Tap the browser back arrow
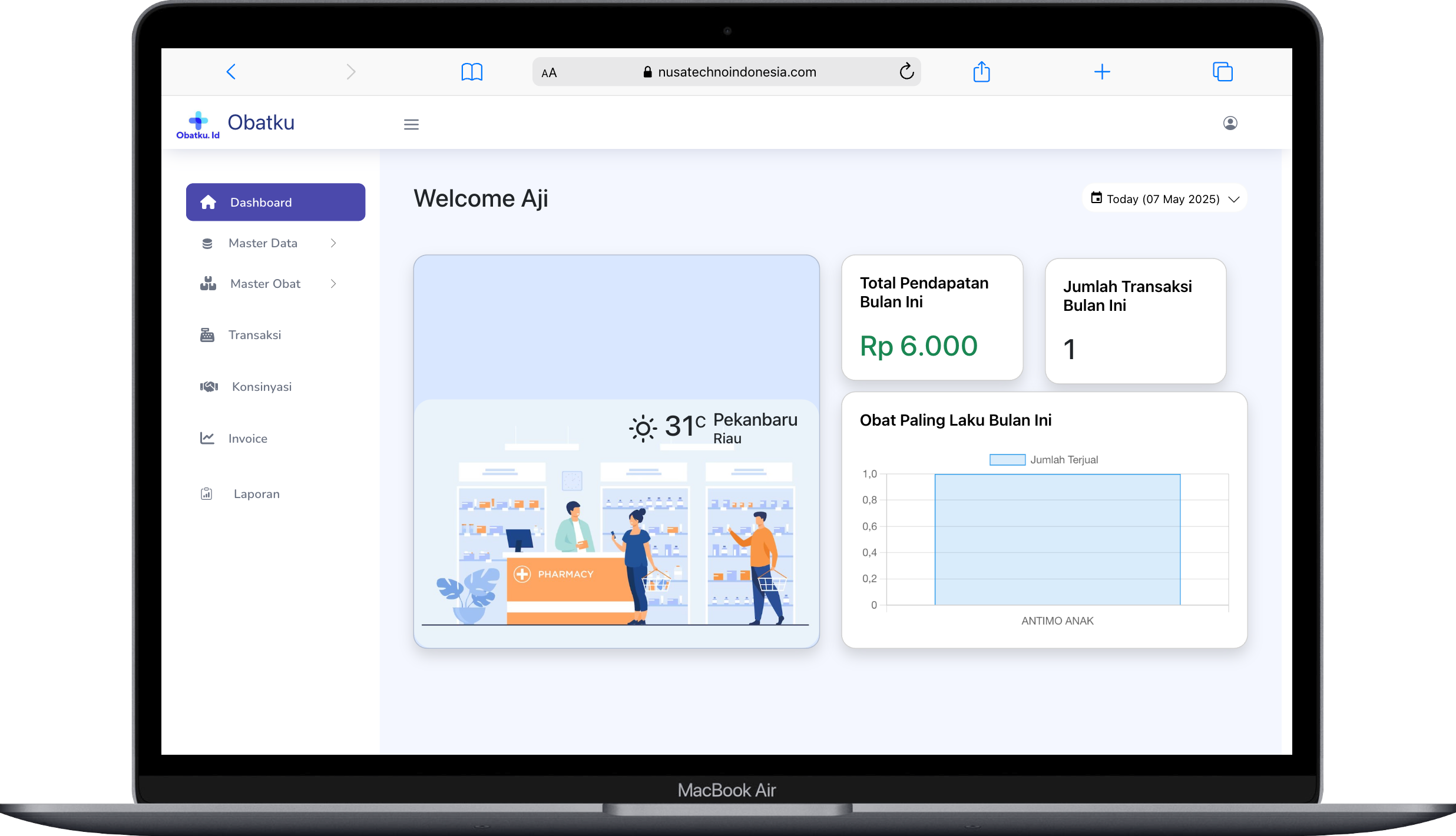This screenshot has height=836, width=1456. click(x=231, y=72)
